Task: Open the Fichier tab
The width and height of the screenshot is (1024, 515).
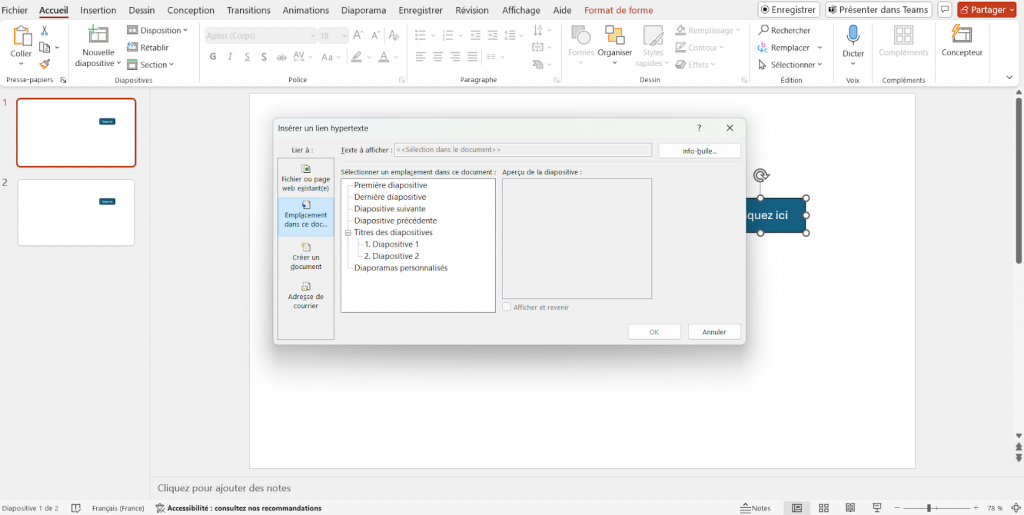Action: pos(14,10)
